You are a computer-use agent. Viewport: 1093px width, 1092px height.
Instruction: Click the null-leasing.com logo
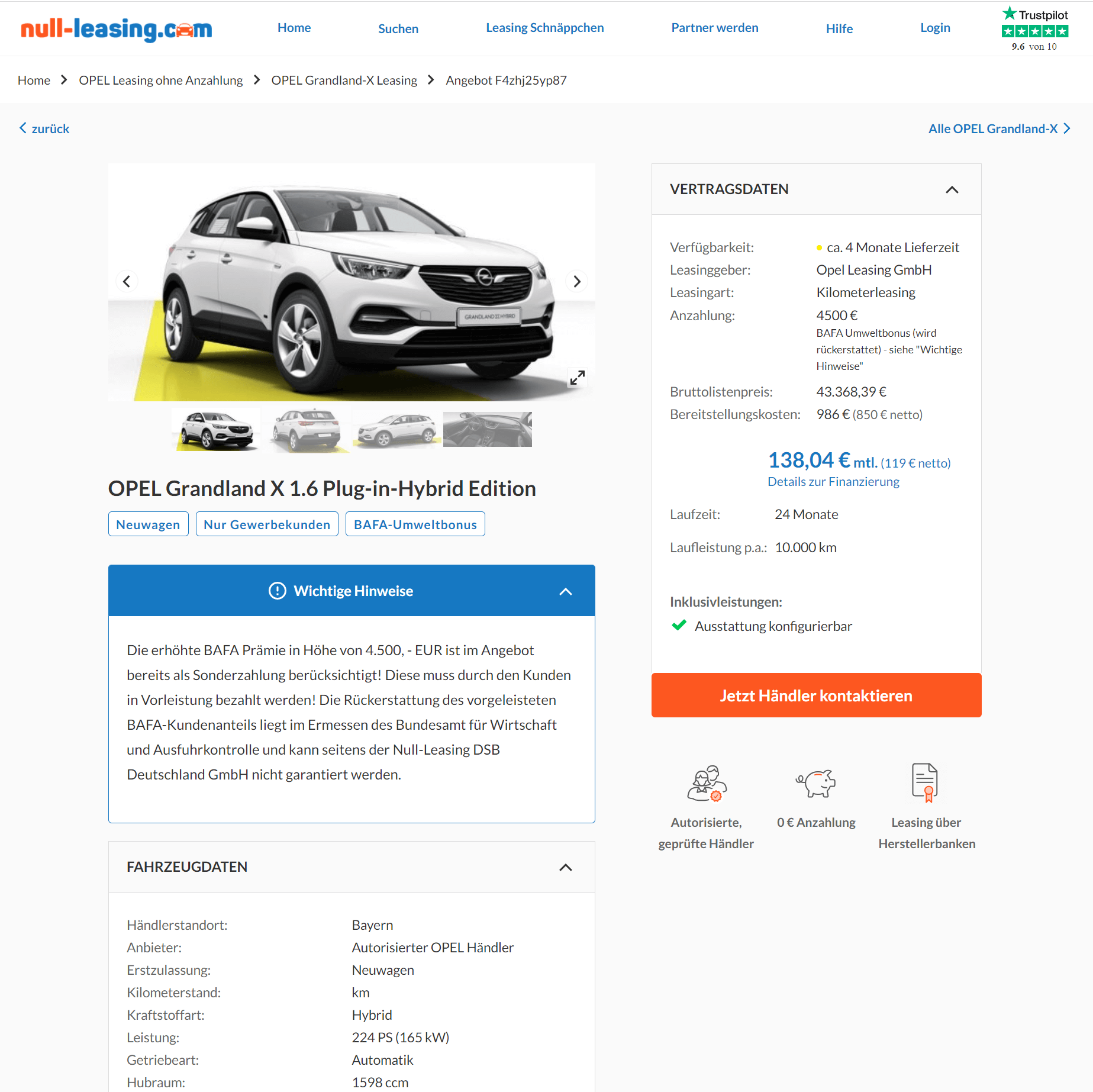[x=117, y=28]
